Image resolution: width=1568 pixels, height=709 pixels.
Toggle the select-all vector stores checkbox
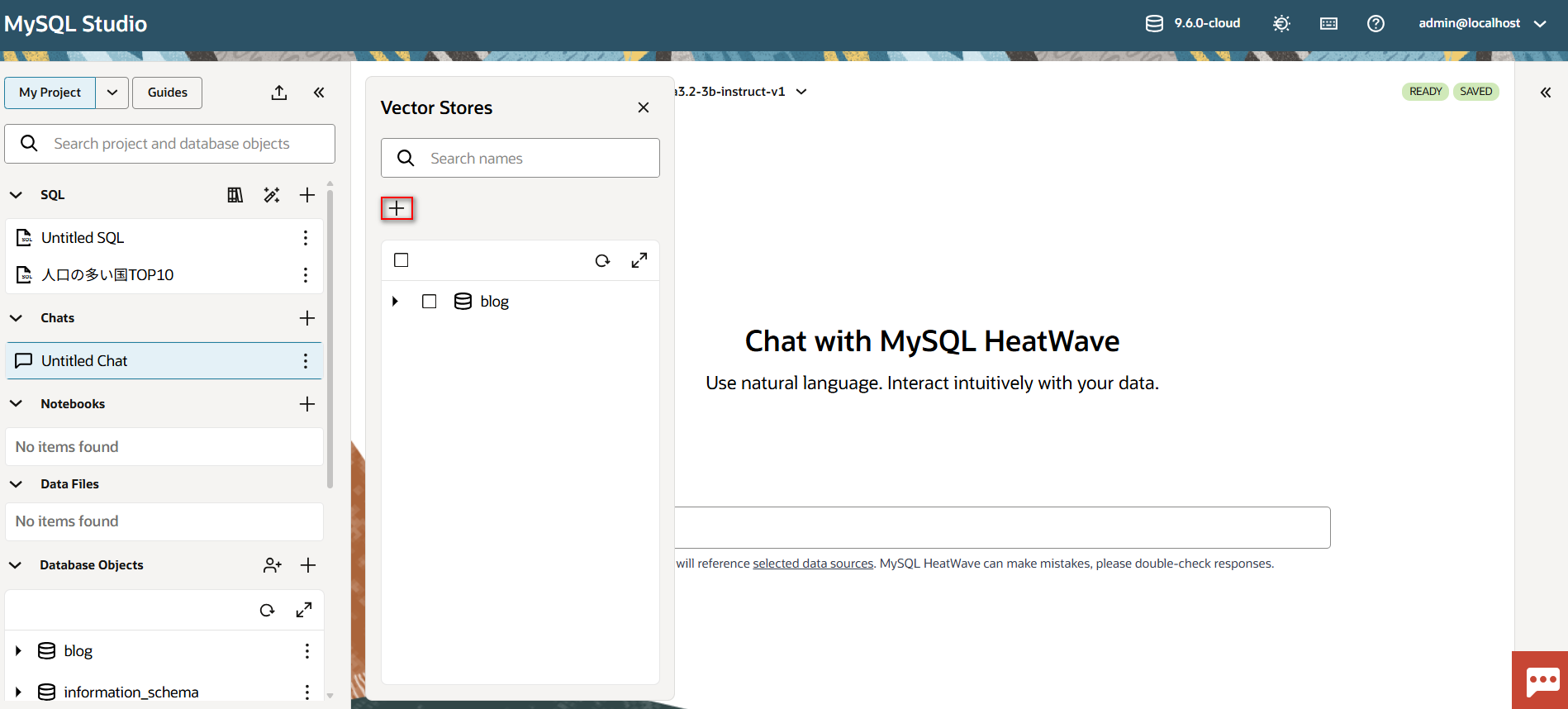402,260
